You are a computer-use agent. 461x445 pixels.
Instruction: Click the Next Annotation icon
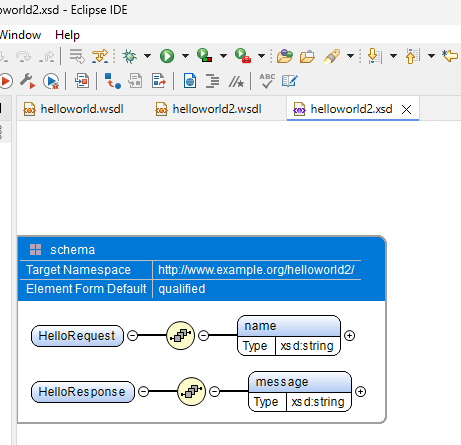pyautogui.click(x=375, y=56)
